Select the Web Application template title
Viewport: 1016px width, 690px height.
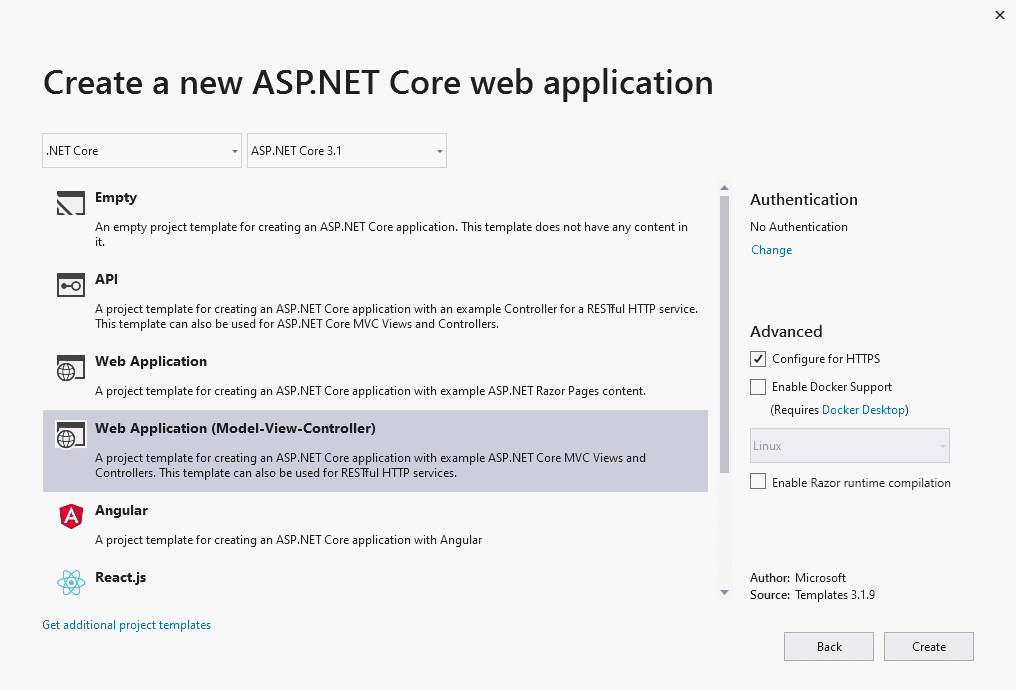tap(151, 362)
